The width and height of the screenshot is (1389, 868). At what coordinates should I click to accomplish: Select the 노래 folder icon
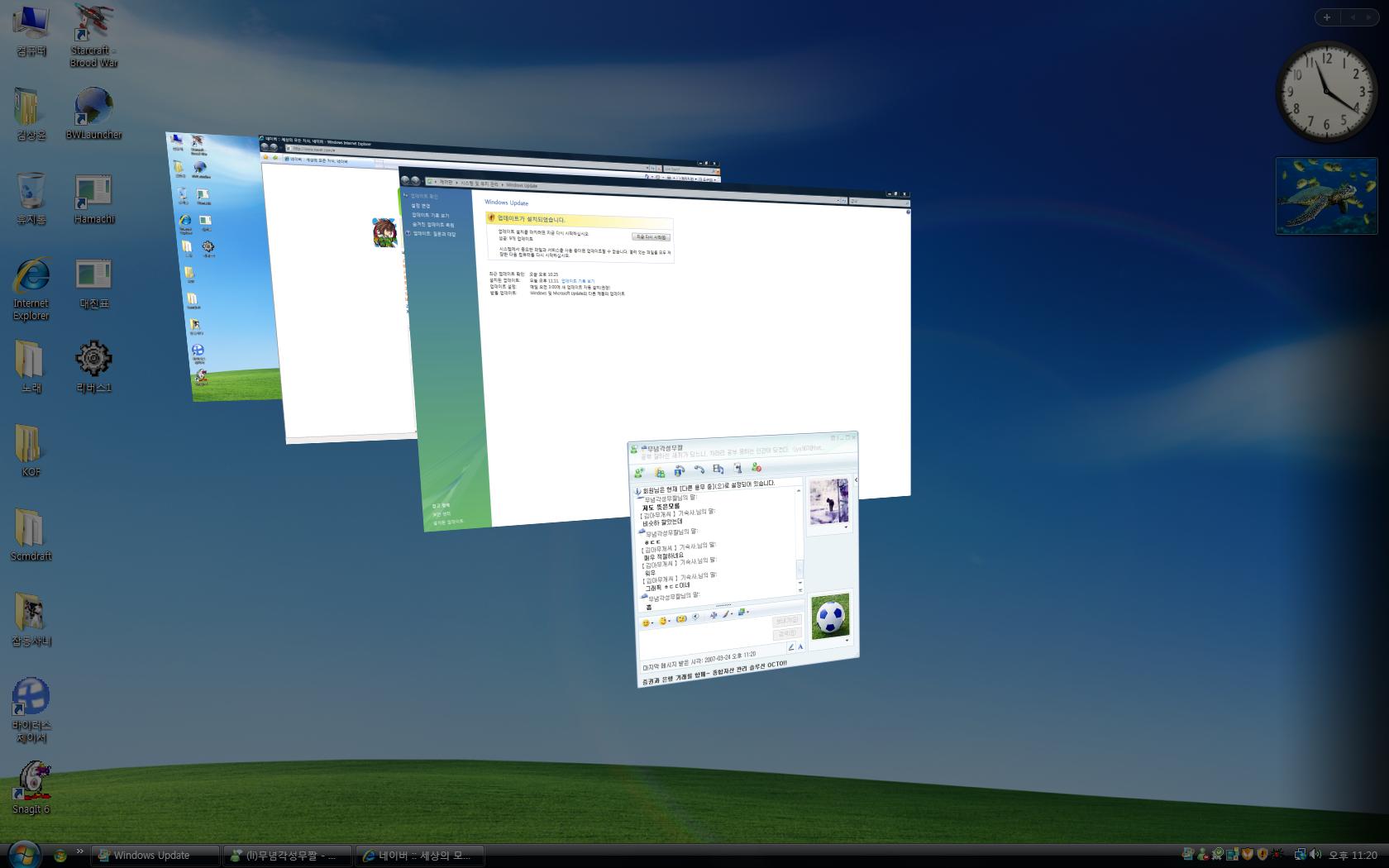click(31, 366)
